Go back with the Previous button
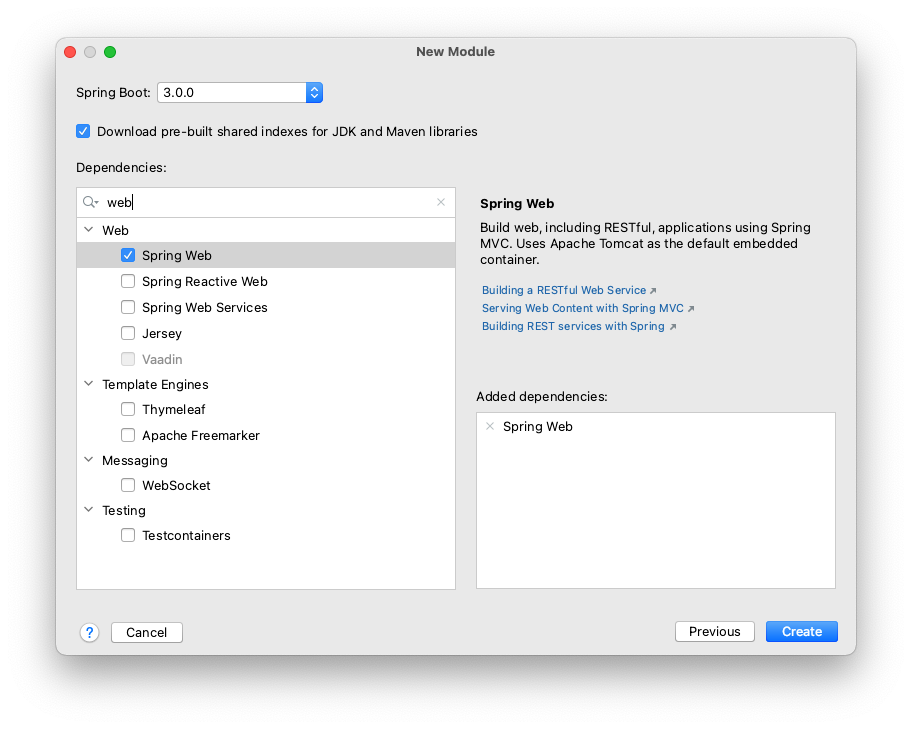 click(715, 632)
